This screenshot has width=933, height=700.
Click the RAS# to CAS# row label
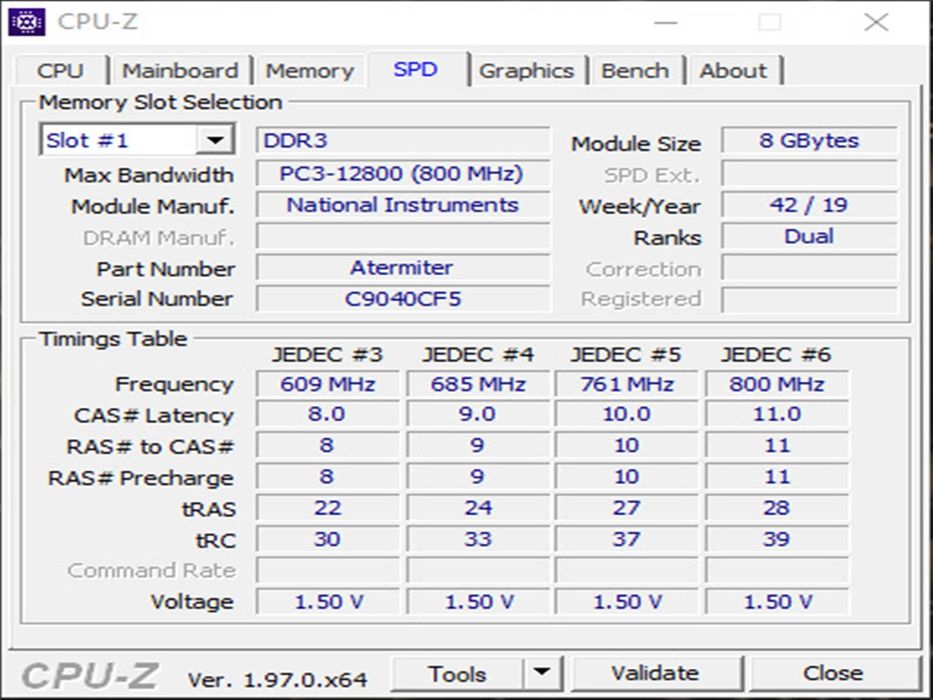pyautogui.click(x=150, y=446)
